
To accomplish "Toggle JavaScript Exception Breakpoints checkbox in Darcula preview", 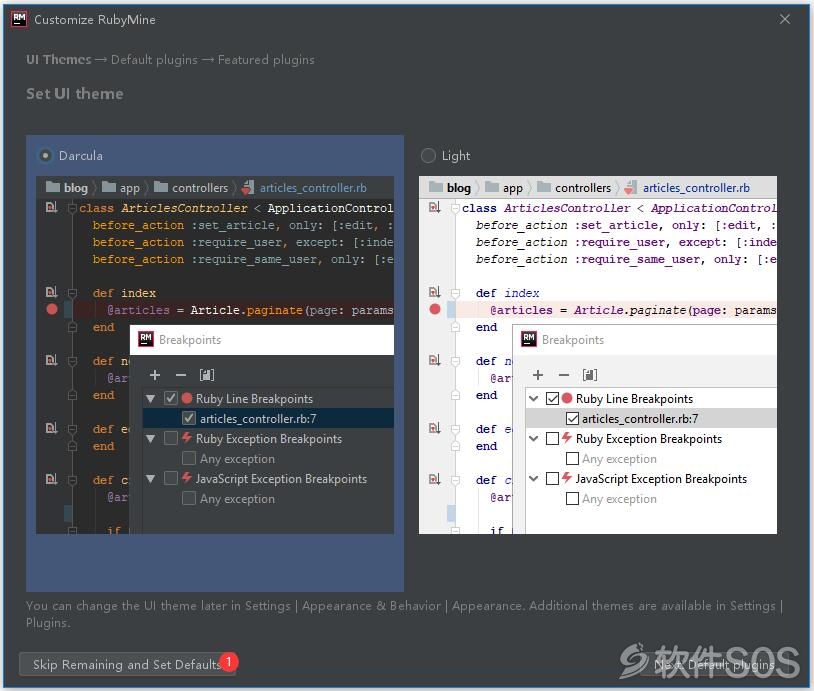I will click(171, 478).
